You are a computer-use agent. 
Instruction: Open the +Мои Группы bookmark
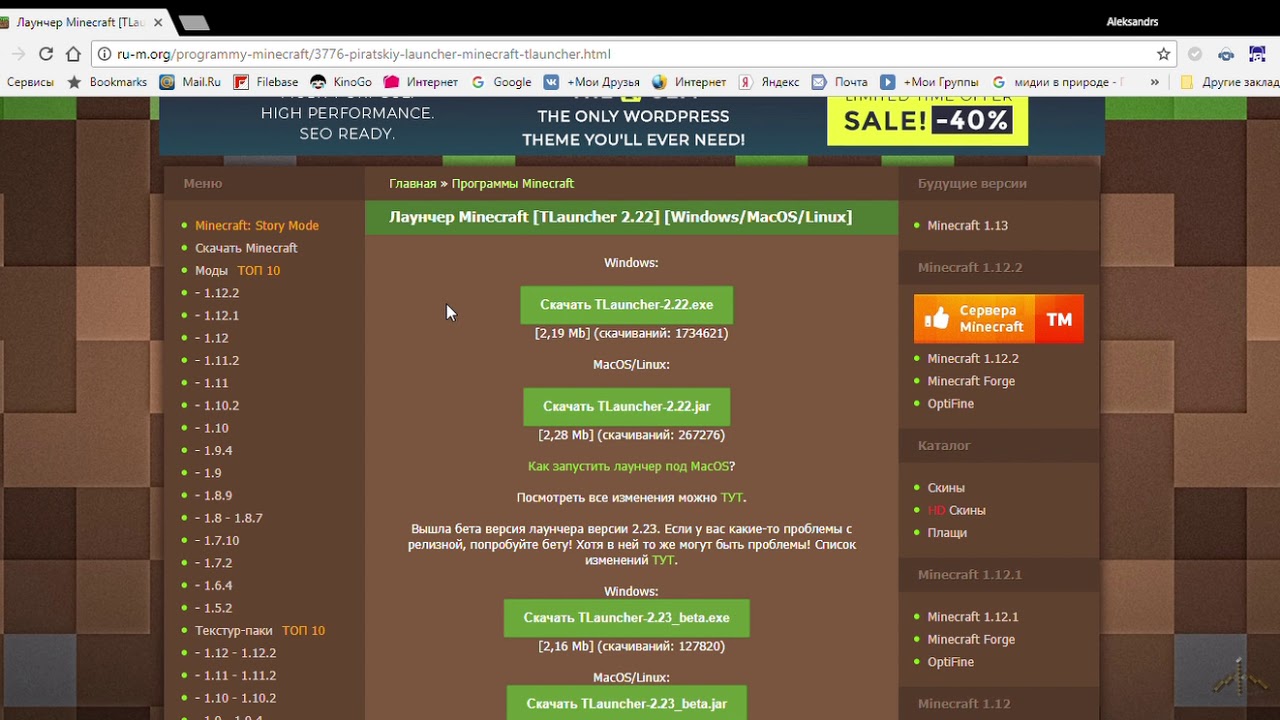(929, 82)
